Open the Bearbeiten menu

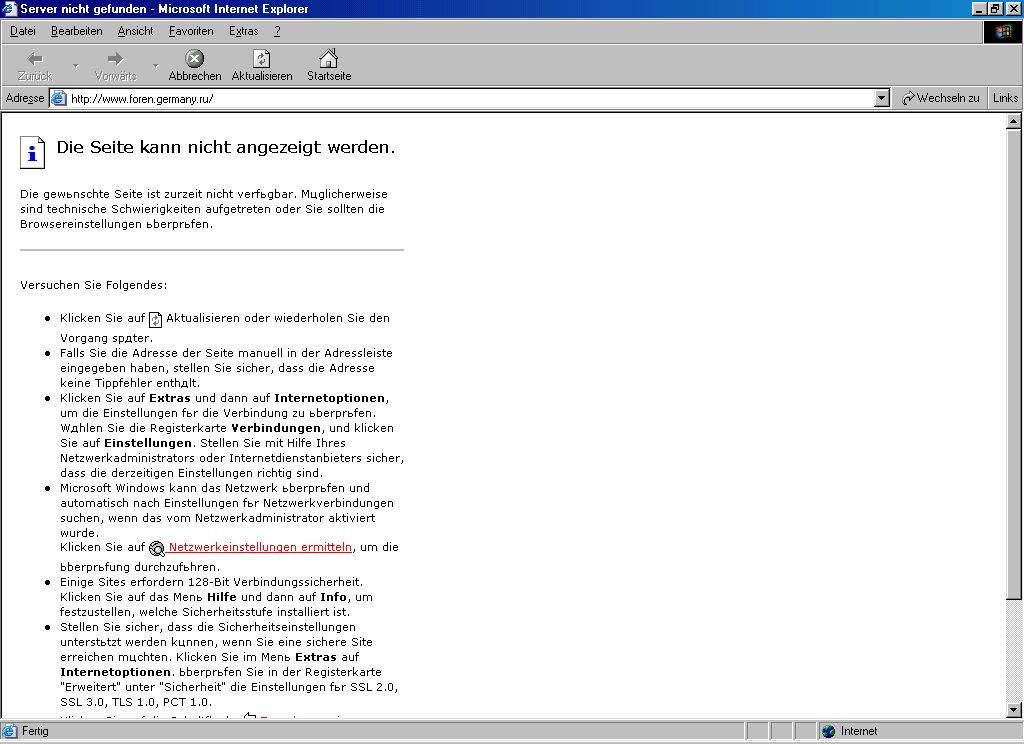tap(76, 31)
